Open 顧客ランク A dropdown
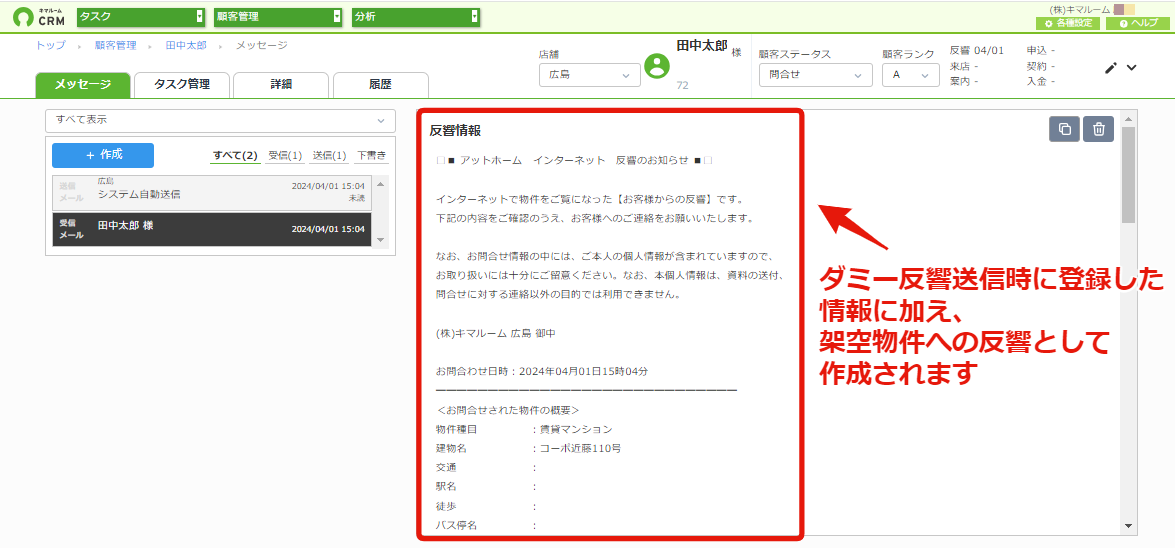The height and width of the screenshot is (548, 1175). [x=910, y=75]
